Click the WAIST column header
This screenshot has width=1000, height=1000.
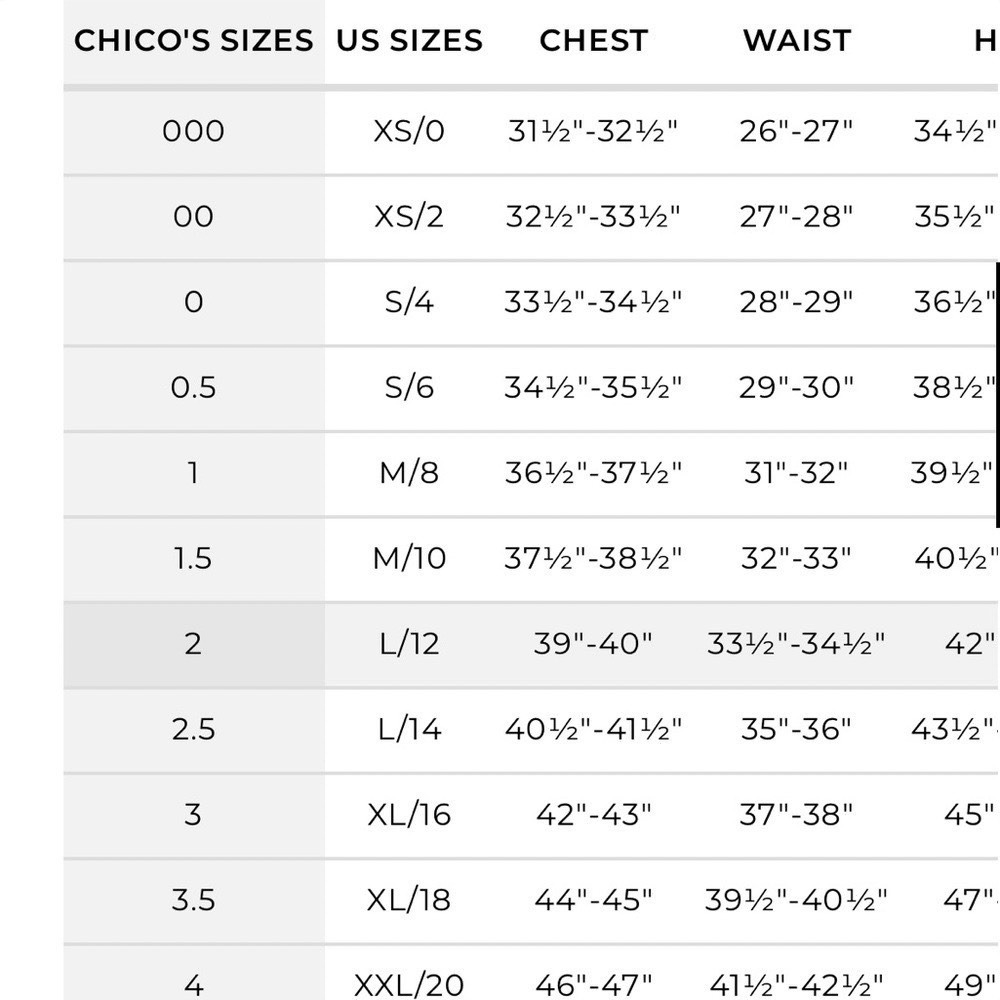point(797,41)
